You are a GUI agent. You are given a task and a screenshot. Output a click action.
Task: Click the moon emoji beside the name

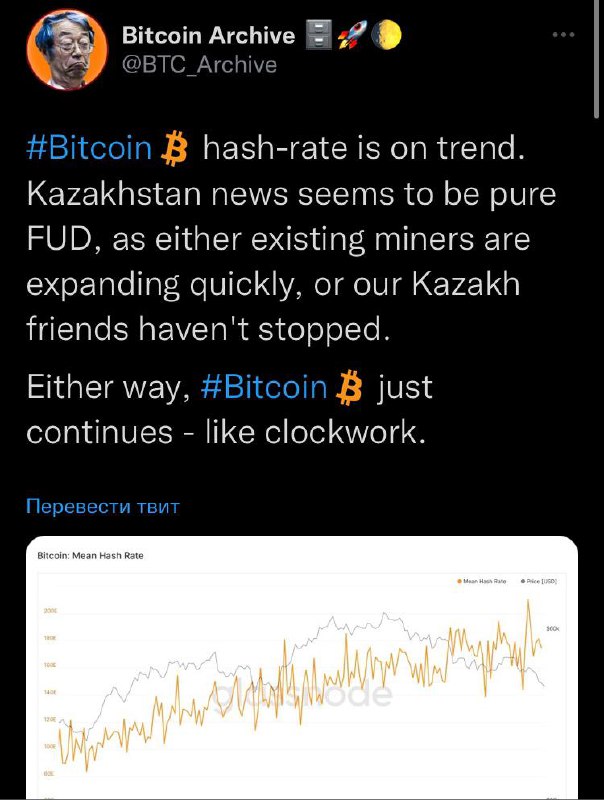pos(387,36)
